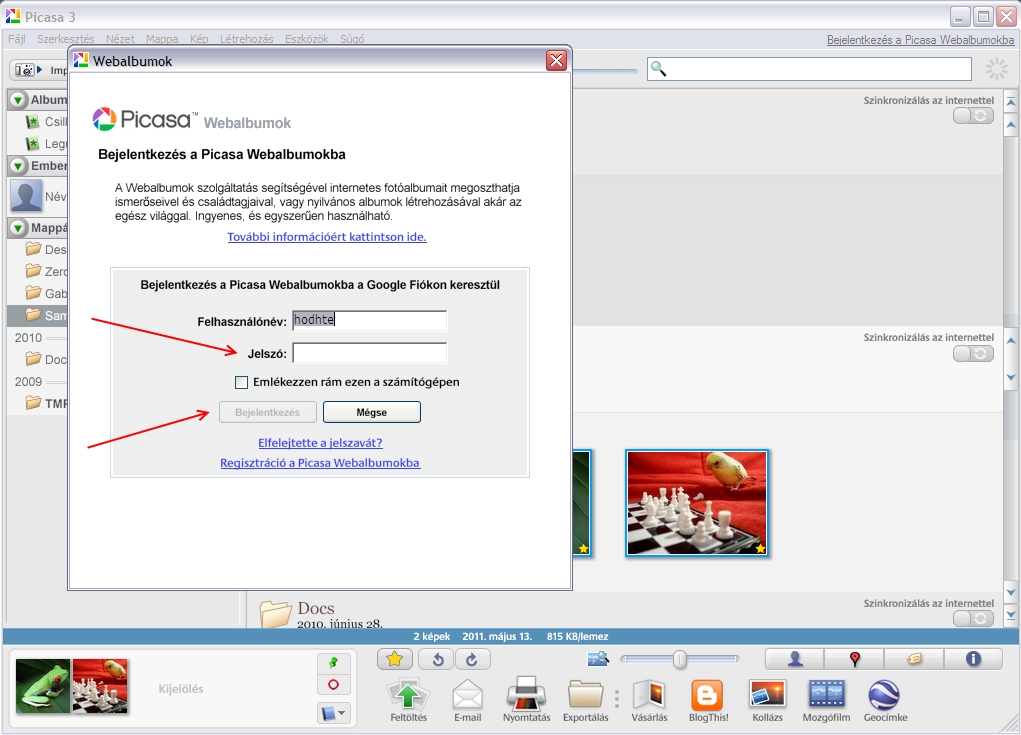The image size is (1021, 735).
Task: Click the Feltöltés upload icon
Action: [408, 694]
